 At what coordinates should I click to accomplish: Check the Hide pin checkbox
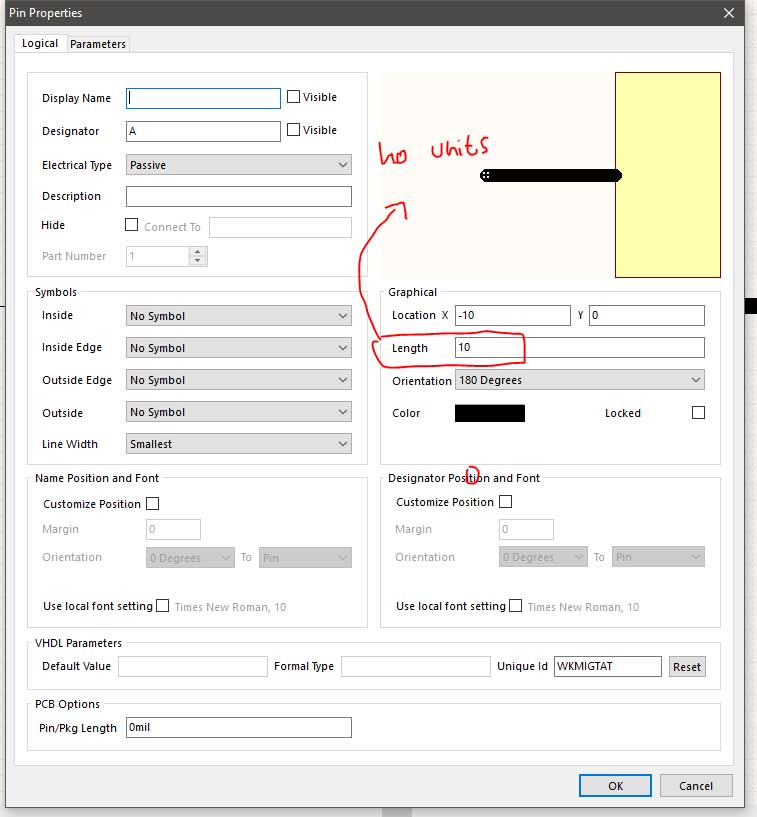[x=131, y=225]
